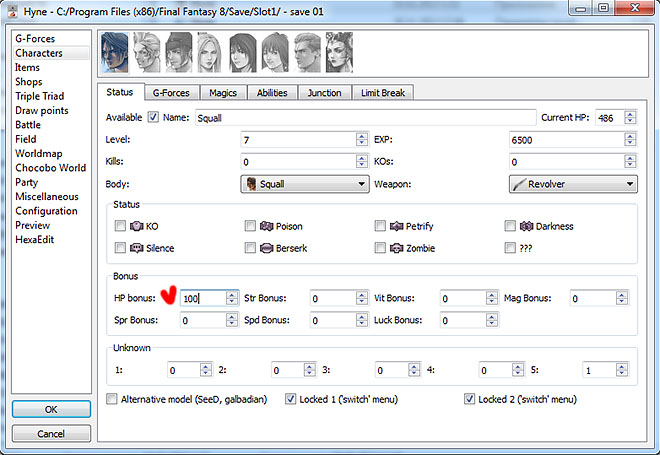
Task: Enable the KO status checkbox
Action: point(120,227)
